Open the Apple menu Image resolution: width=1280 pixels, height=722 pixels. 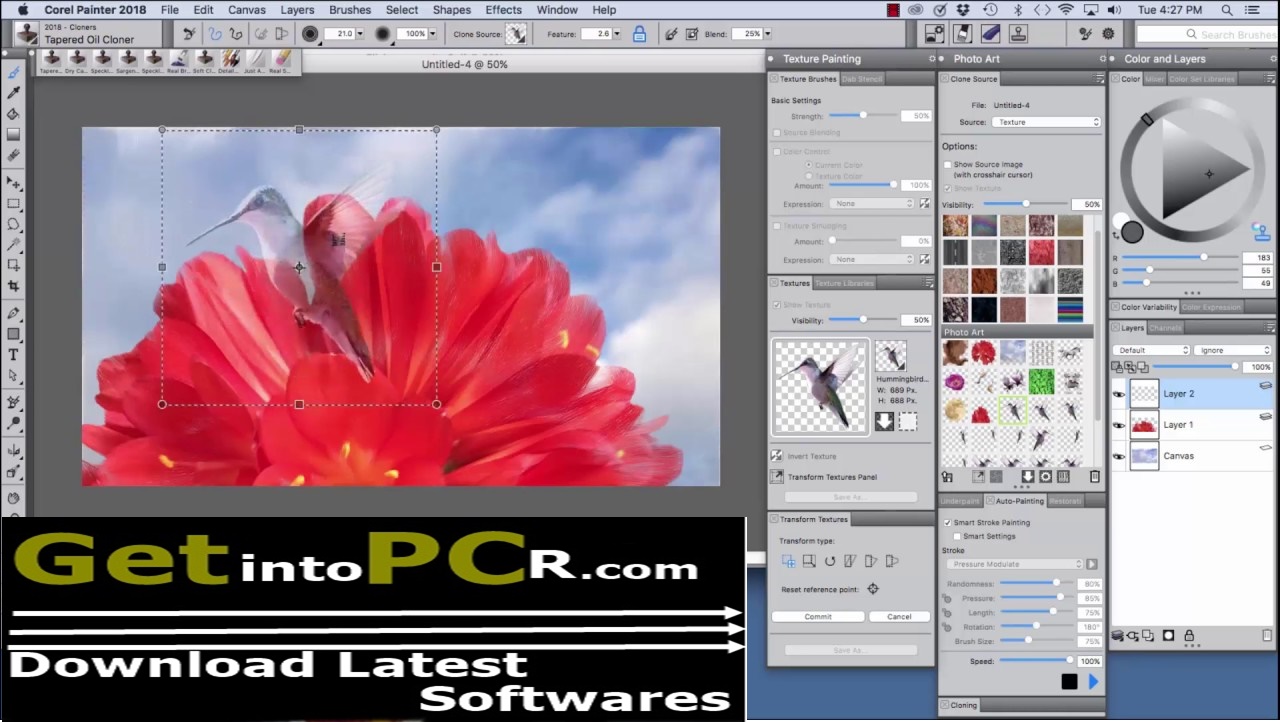click(x=22, y=10)
